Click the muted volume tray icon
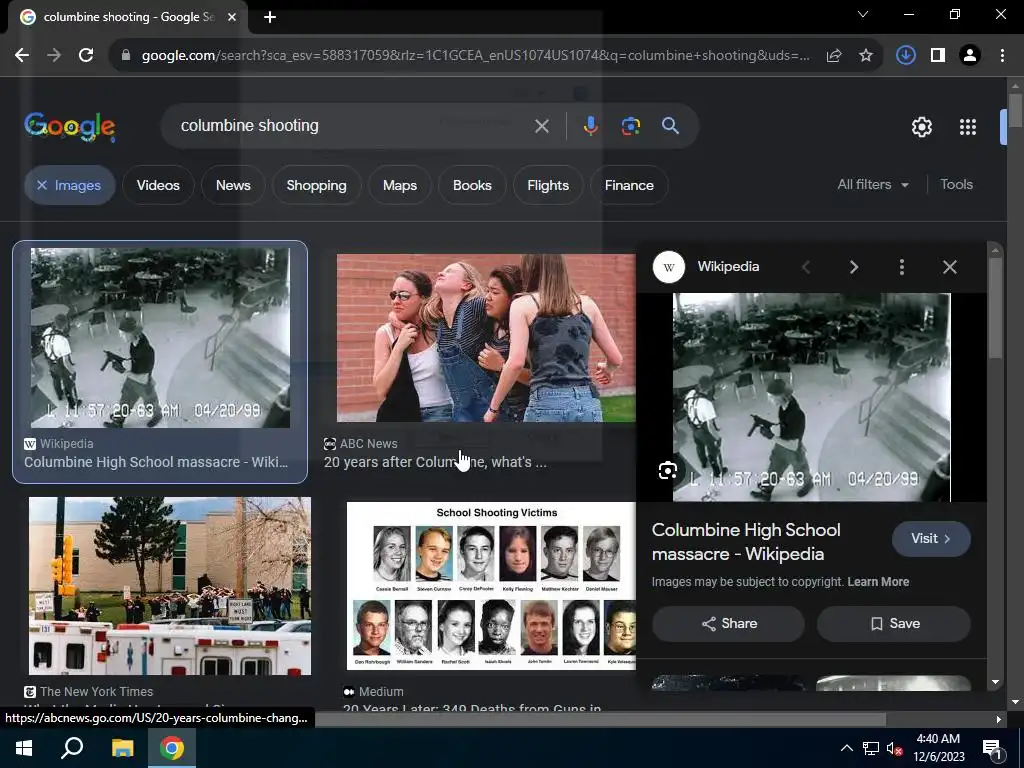 coord(895,748)
